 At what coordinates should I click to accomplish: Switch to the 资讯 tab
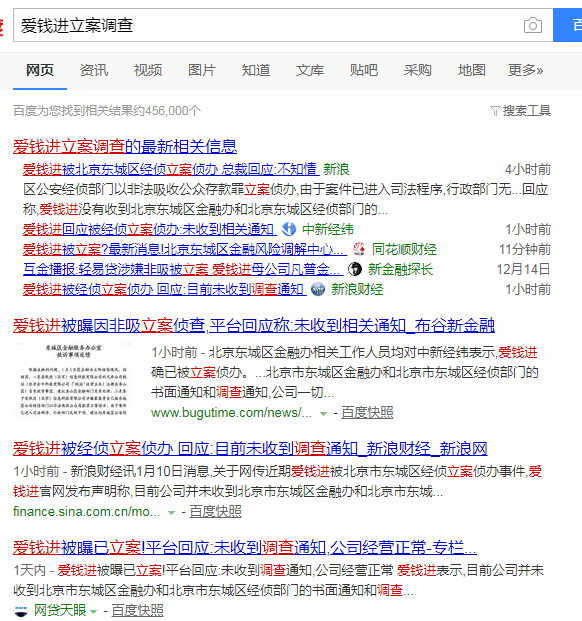(x=94, y=70)
